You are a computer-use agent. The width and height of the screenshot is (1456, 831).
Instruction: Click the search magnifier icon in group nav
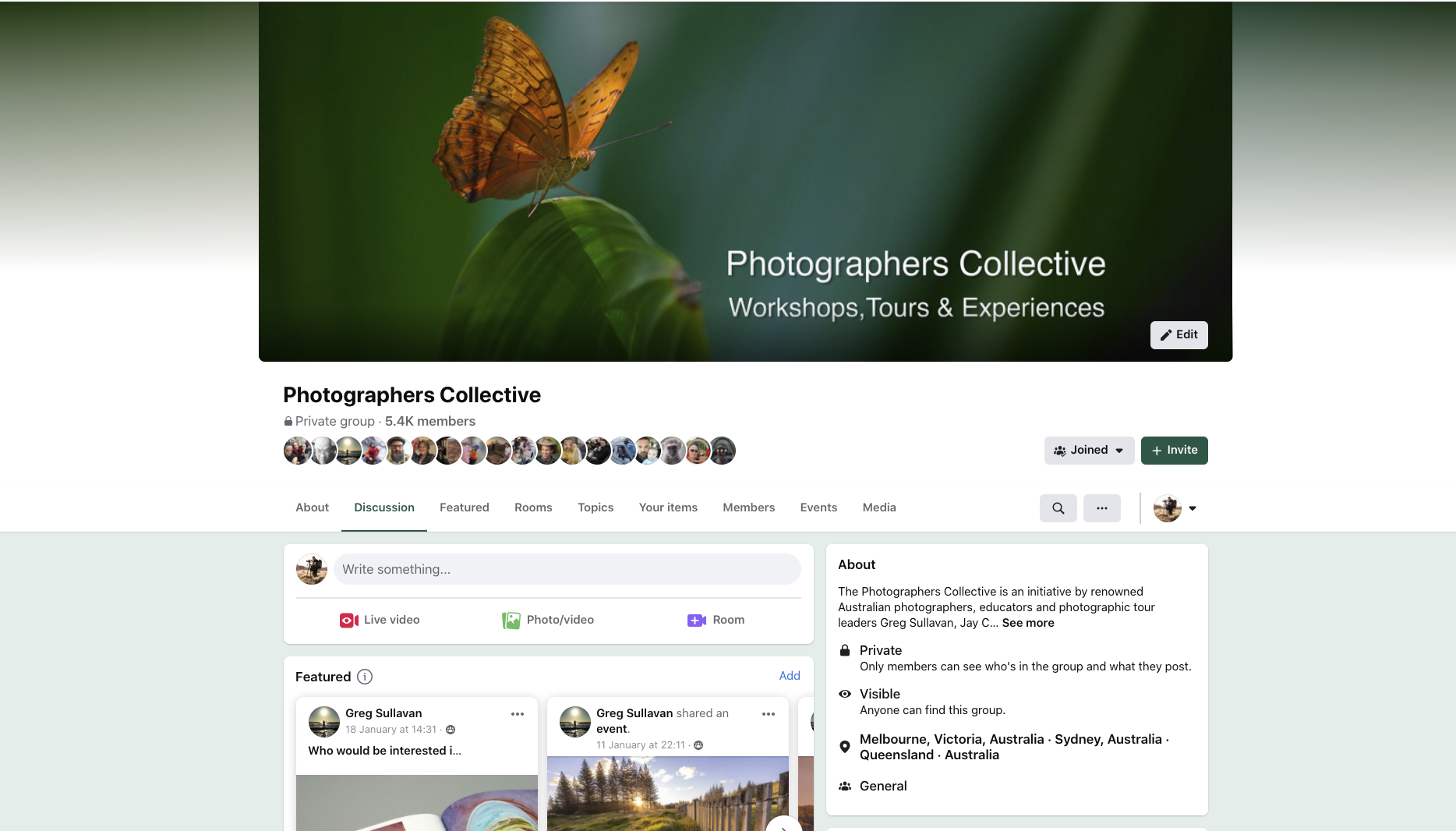pyautogui.click(x=1058, y=508)
